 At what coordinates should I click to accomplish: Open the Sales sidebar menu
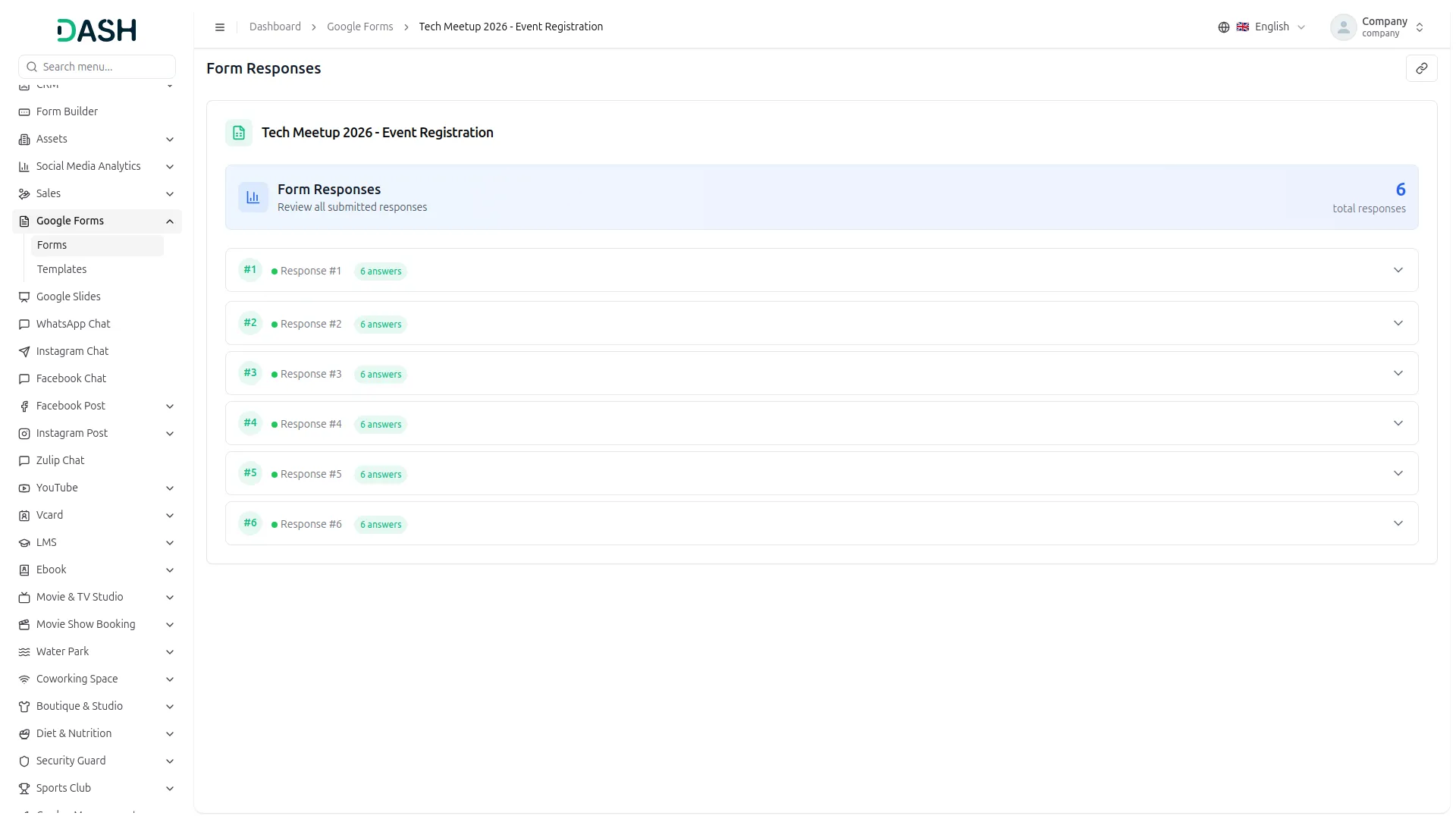(x=97, y=194)
